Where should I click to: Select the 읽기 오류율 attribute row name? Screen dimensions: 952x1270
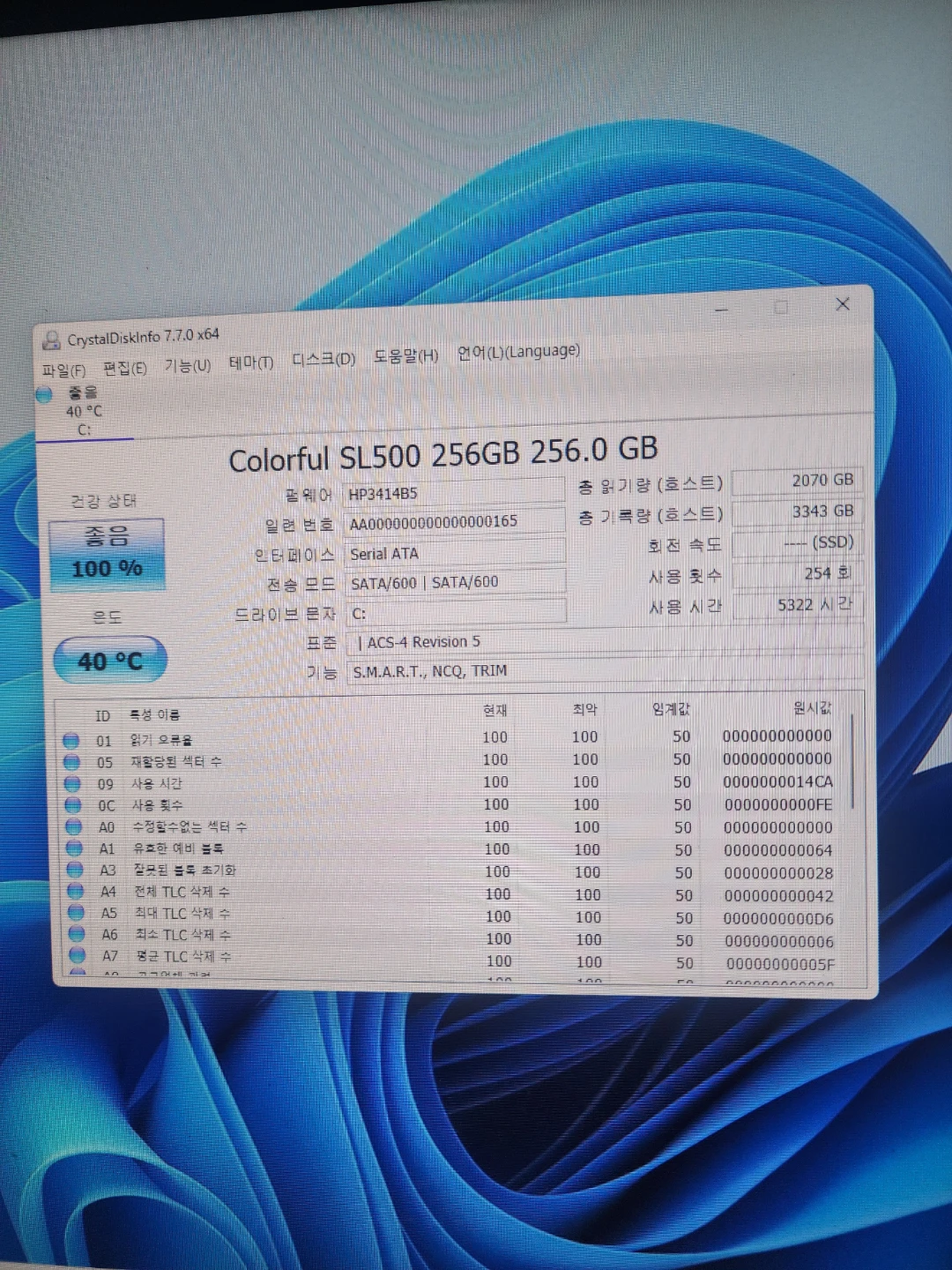161,740
